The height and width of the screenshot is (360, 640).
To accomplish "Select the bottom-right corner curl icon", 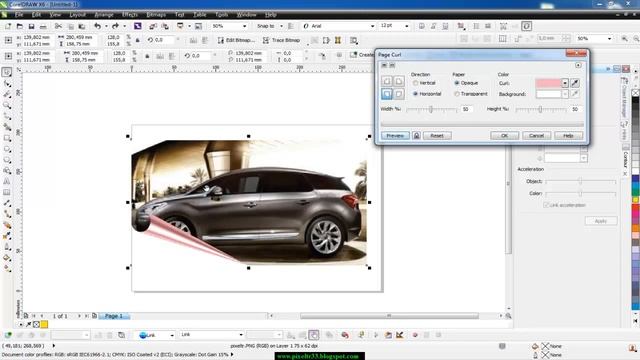I will pyautogui.click(x=399, y=94).
